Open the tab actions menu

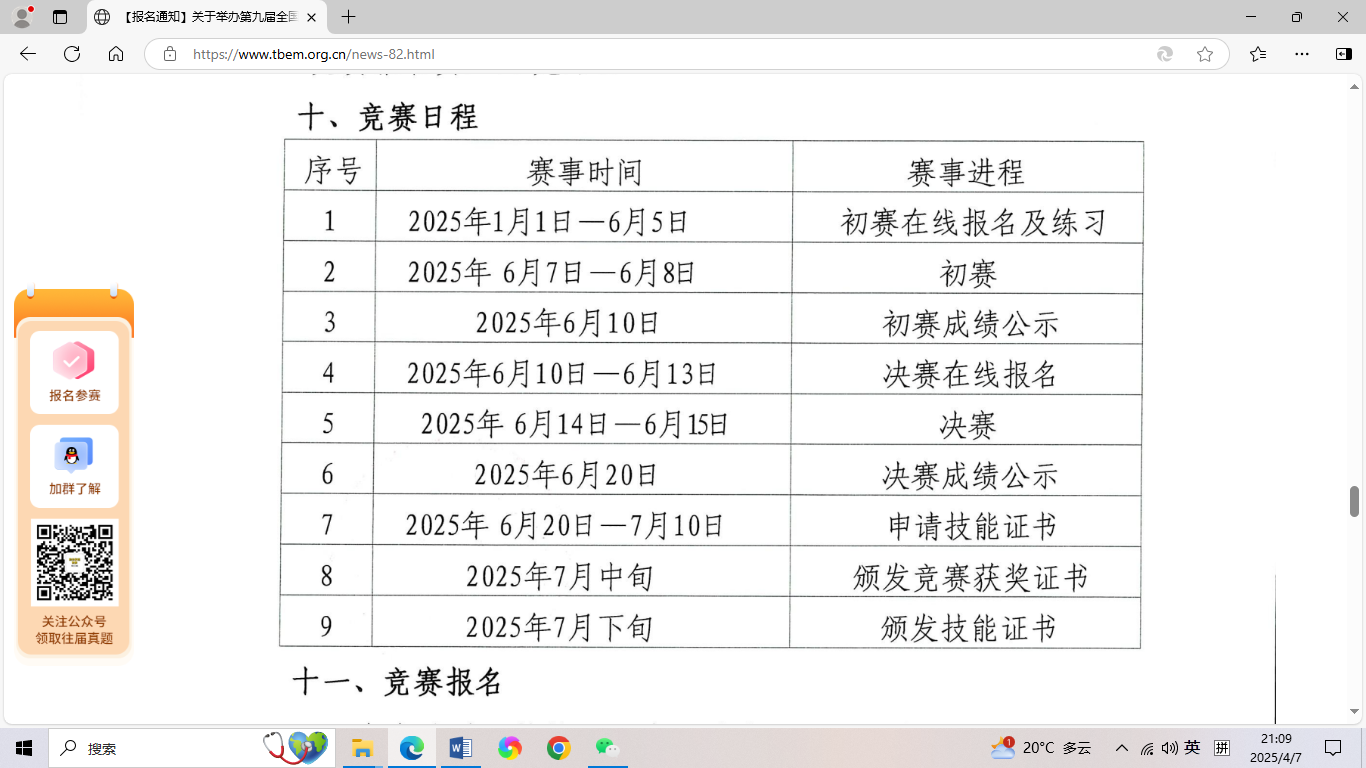click(x=60, y=17)
